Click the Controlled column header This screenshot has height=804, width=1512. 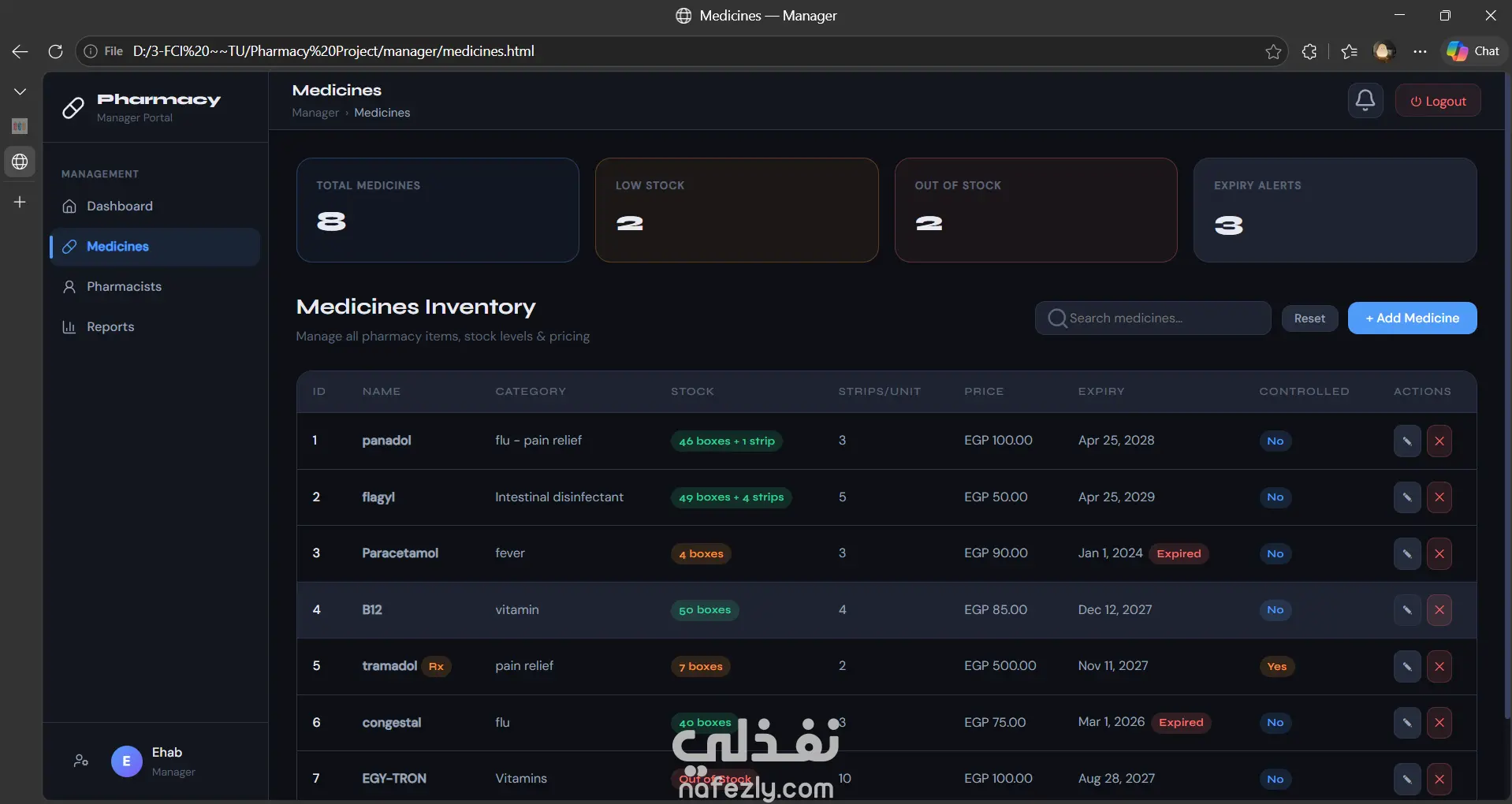pos(1304,392)
